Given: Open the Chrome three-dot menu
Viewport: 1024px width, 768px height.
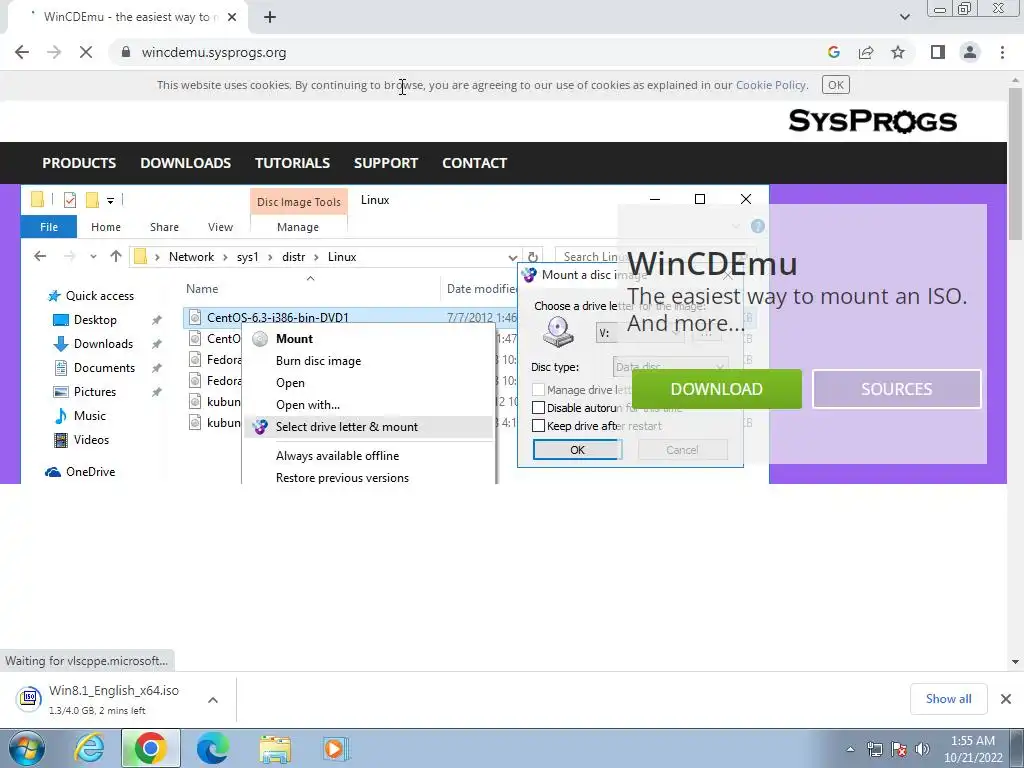Looking at the screenshot, I should coord(1002,52).
